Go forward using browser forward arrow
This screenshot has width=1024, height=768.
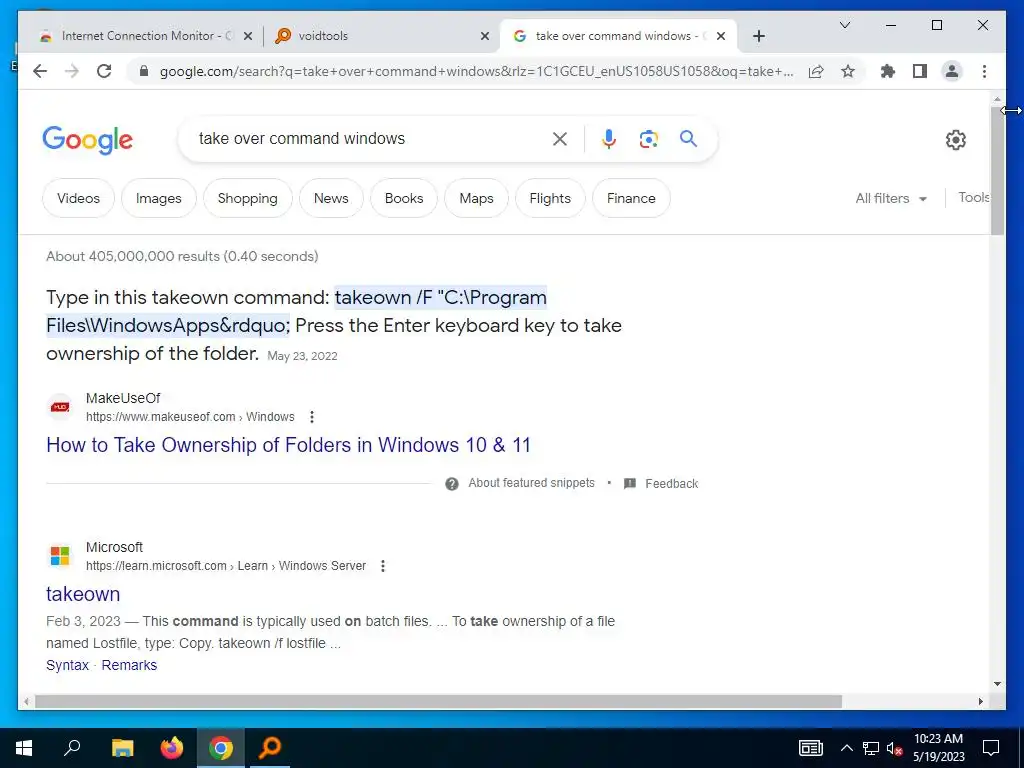pos(72,71)
